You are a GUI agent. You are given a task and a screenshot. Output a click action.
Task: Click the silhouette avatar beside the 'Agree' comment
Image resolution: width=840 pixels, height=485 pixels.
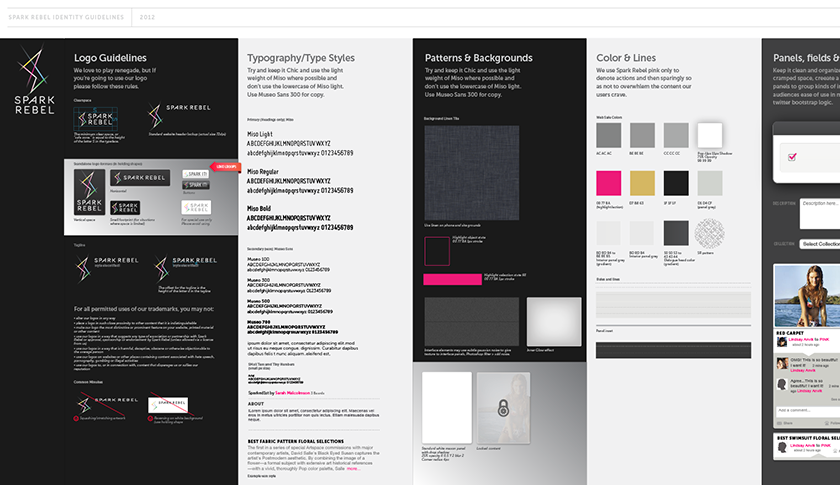[782, 384]
